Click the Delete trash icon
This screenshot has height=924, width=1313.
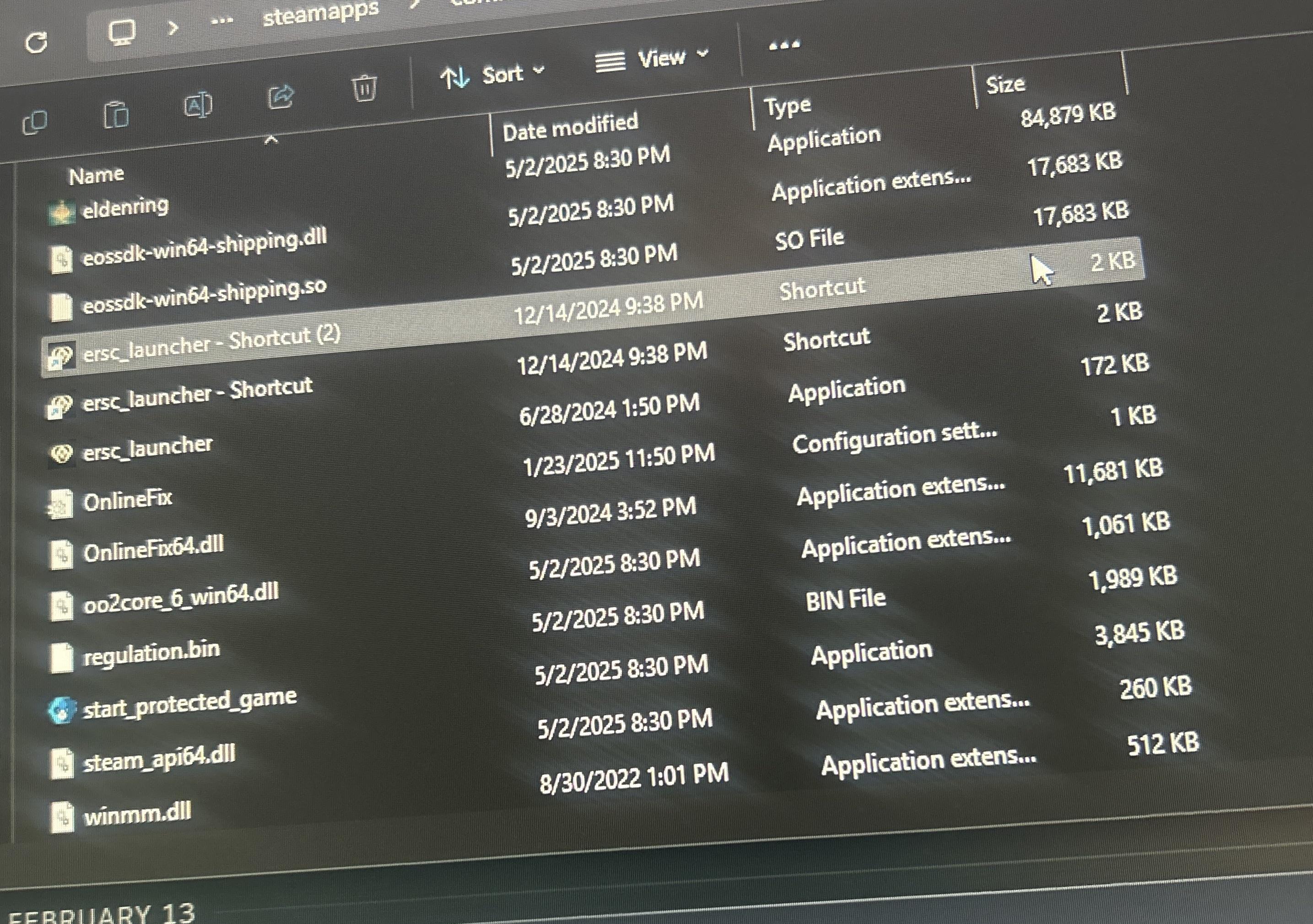364,87
